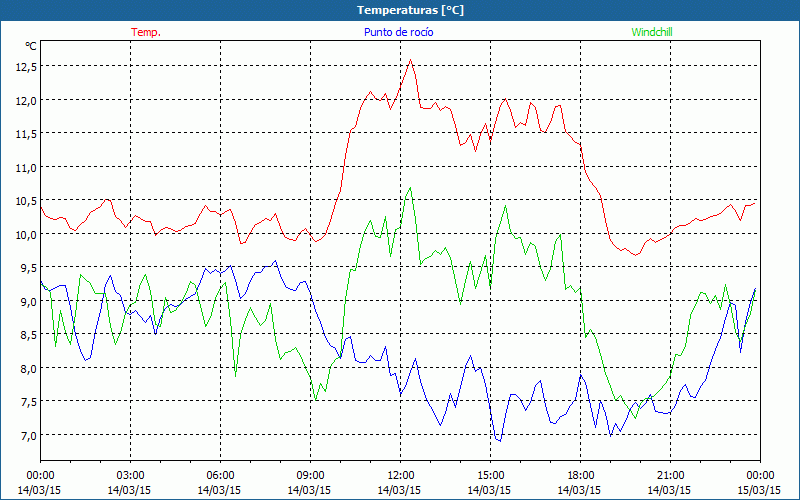Image resolution: width=800 pixels, height=500 pixels.
Task: Click the 06:00 time axis label
Action: (220, 476)
